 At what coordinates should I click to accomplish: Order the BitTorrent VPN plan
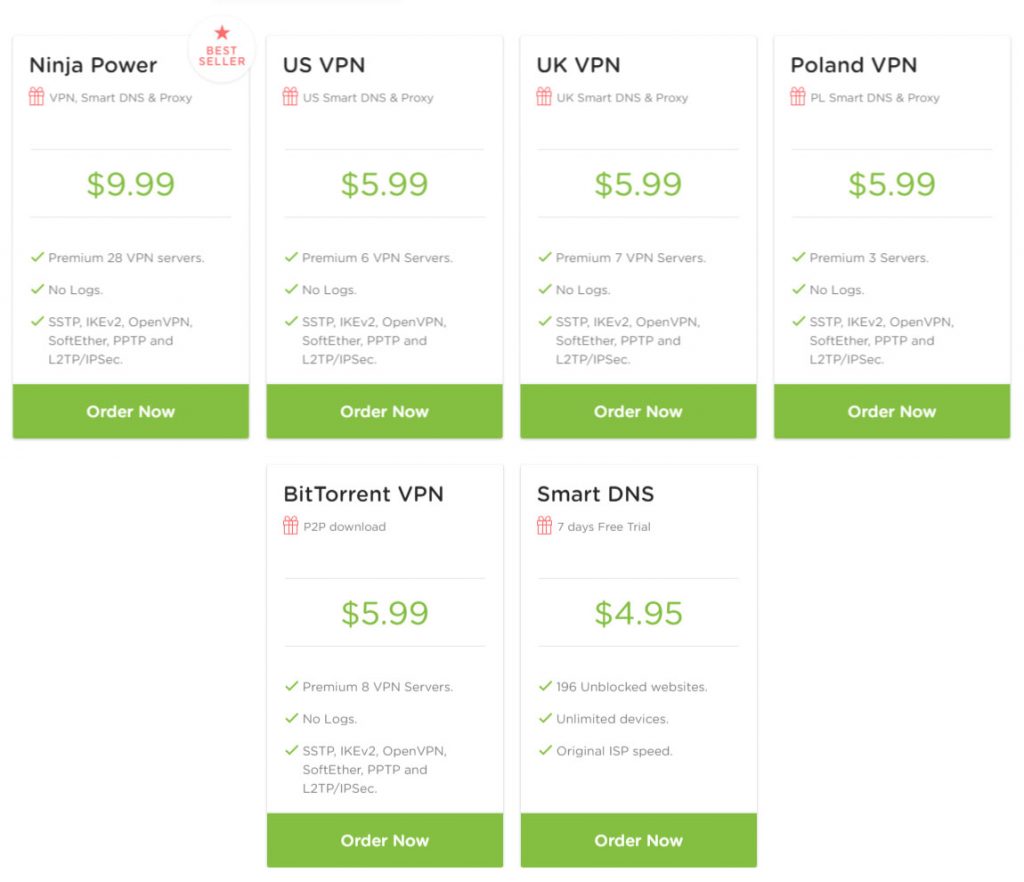pyautogui.click(x=385, y=840)
